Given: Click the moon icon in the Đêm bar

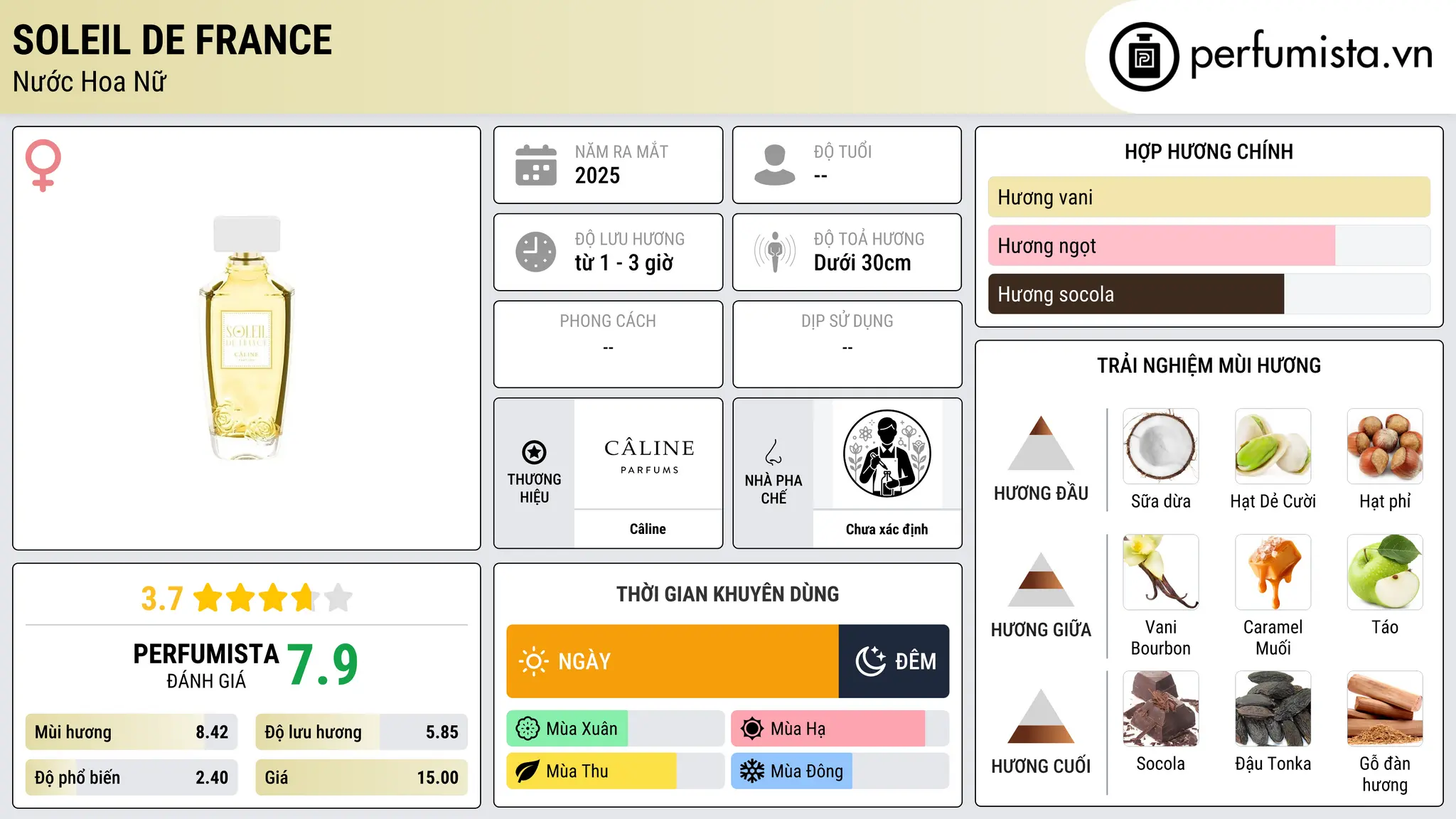Looking at the screenshot, I should (x=870, y=661).
